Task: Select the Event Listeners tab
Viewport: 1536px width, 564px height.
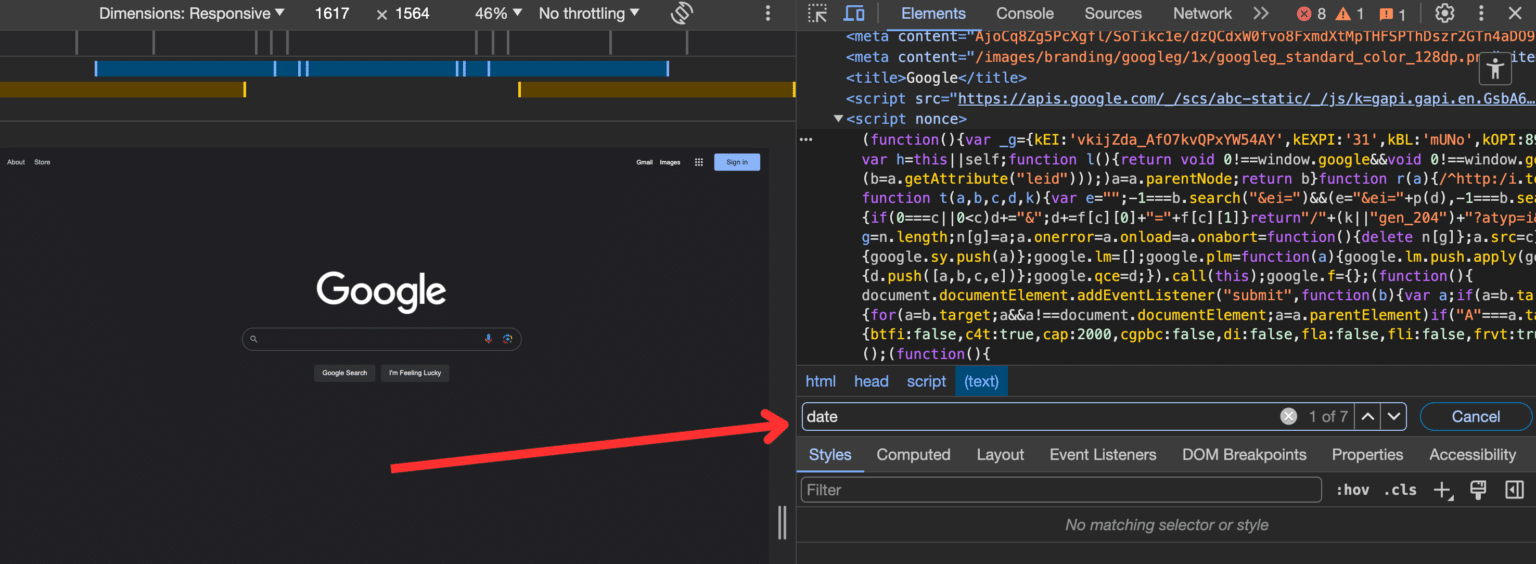Action: (1103, 455)
